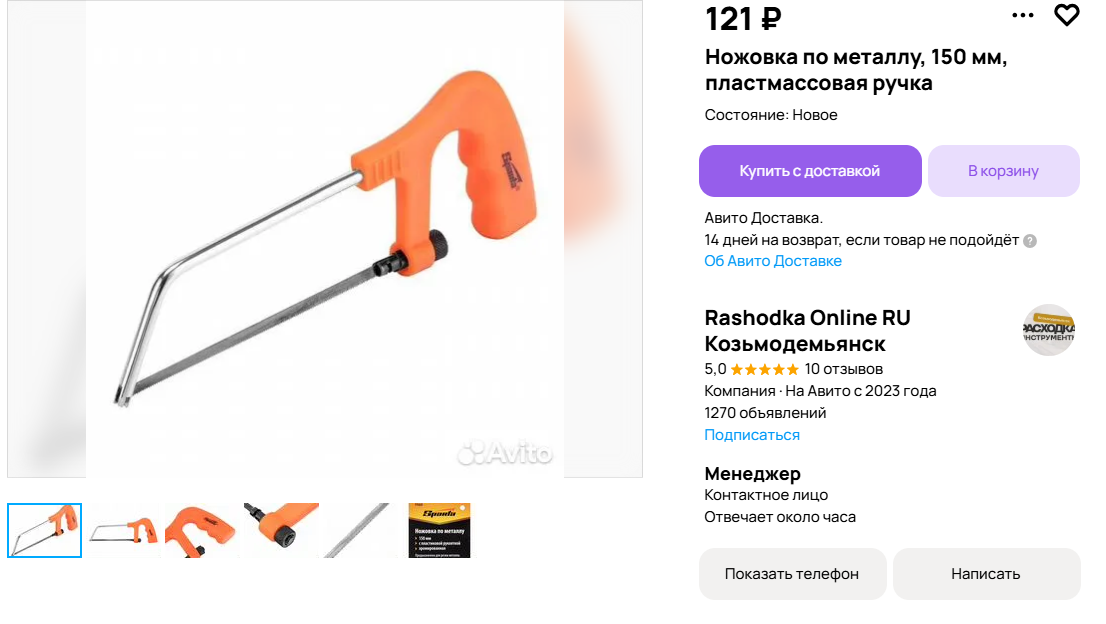This screenshot has height=624, width=1106.
Task: Select the first hacksaw thumbnail
Action: click(x=44, y=530)
